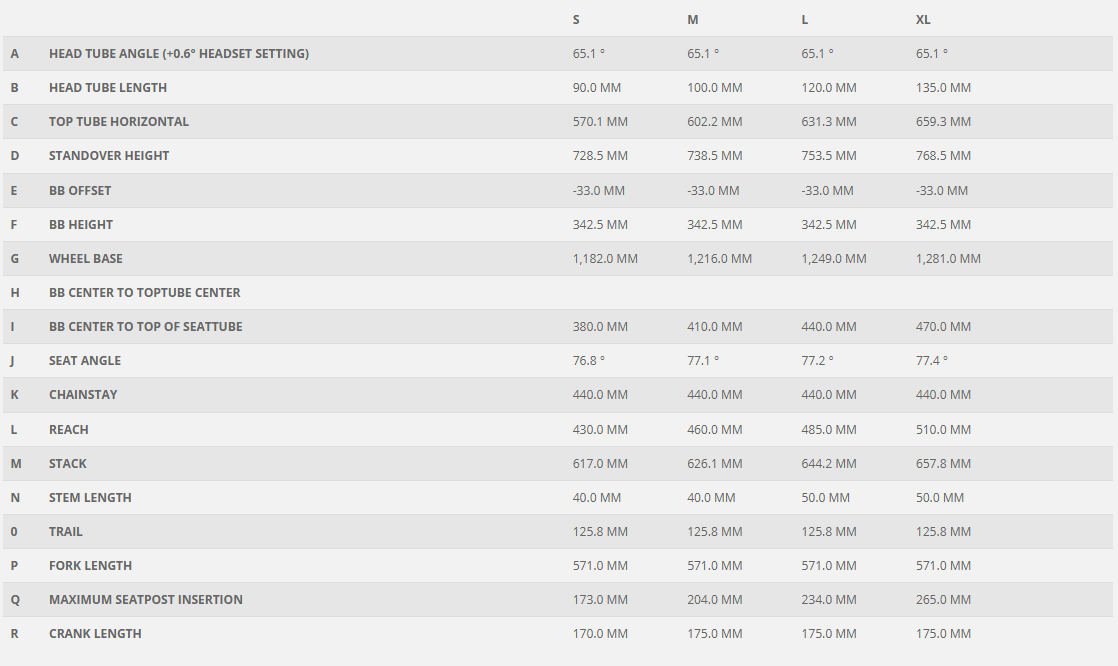Select the BB Offset row label
This screenshot has height=666, width=1118.
[80, 191]
